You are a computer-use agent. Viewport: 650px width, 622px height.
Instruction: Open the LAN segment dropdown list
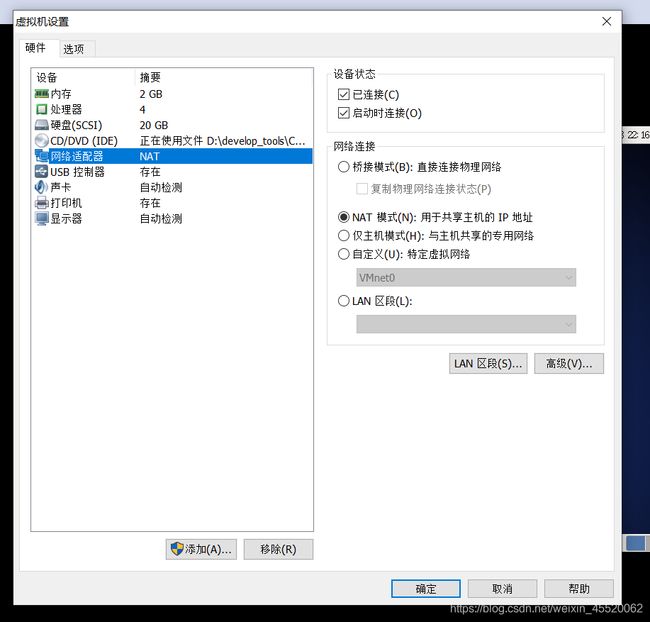click(x=466, y=324)
